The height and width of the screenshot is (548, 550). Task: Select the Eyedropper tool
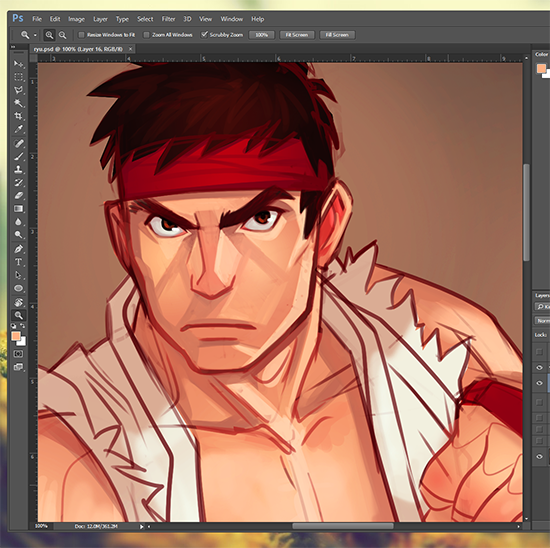[x=18, y=129]
